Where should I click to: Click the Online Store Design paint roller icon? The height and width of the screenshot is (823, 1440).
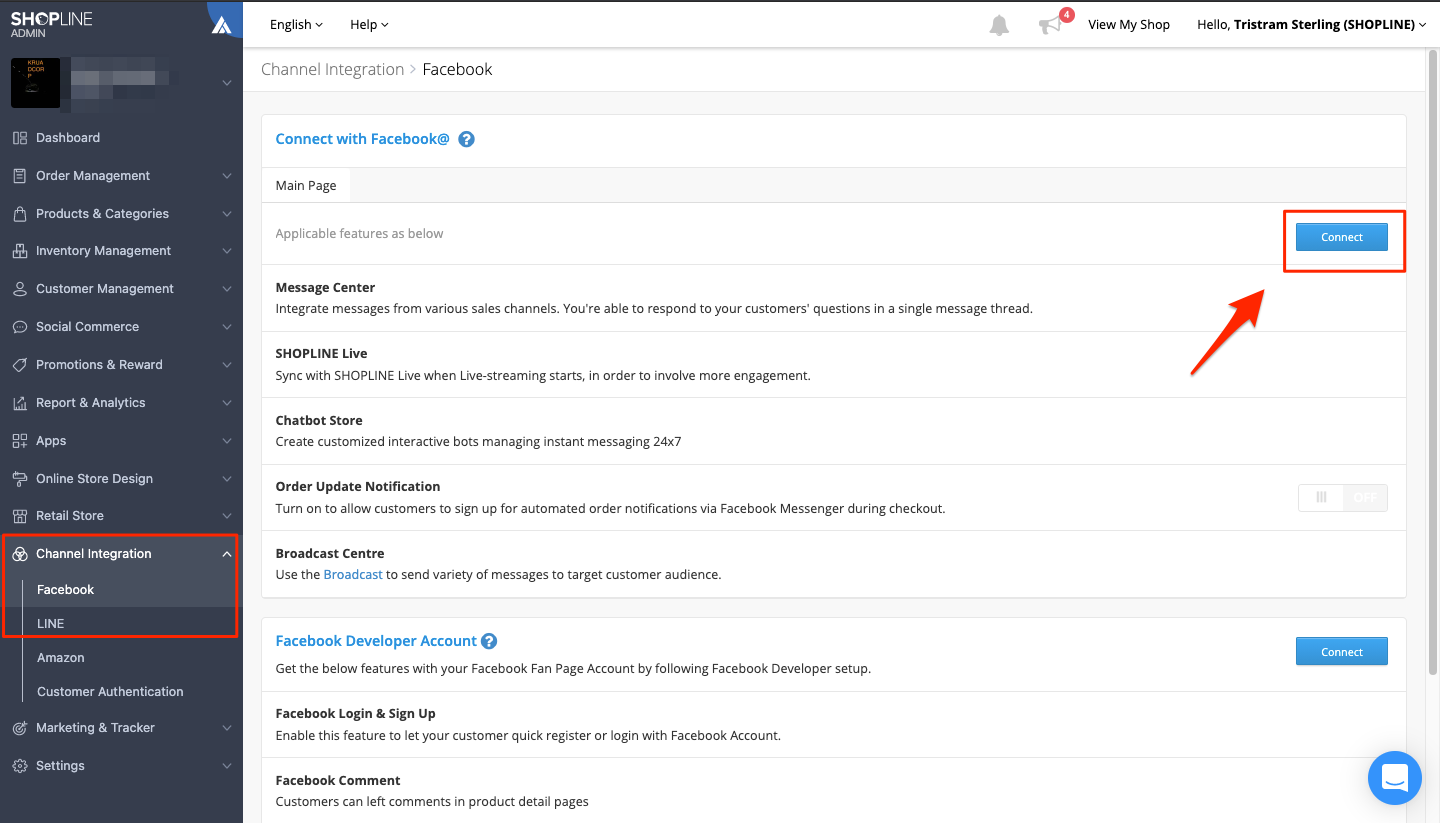pyautogui.click(x=19, y=479)
